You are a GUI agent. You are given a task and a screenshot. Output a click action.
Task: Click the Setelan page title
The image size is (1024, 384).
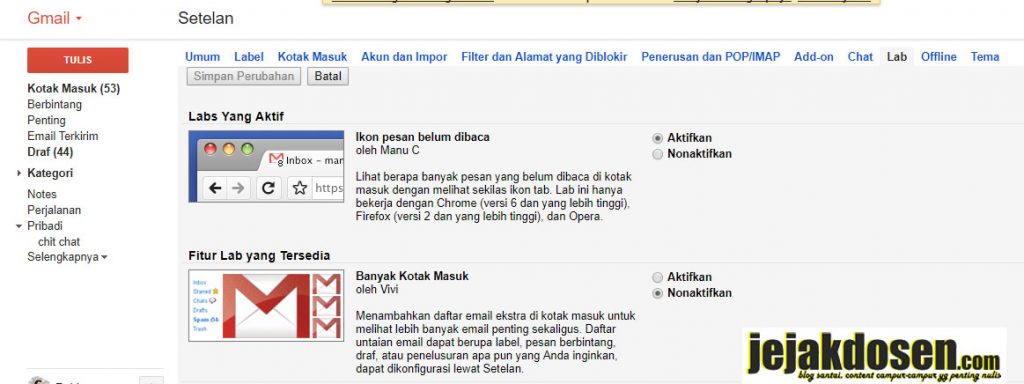[x=206, y=18]
